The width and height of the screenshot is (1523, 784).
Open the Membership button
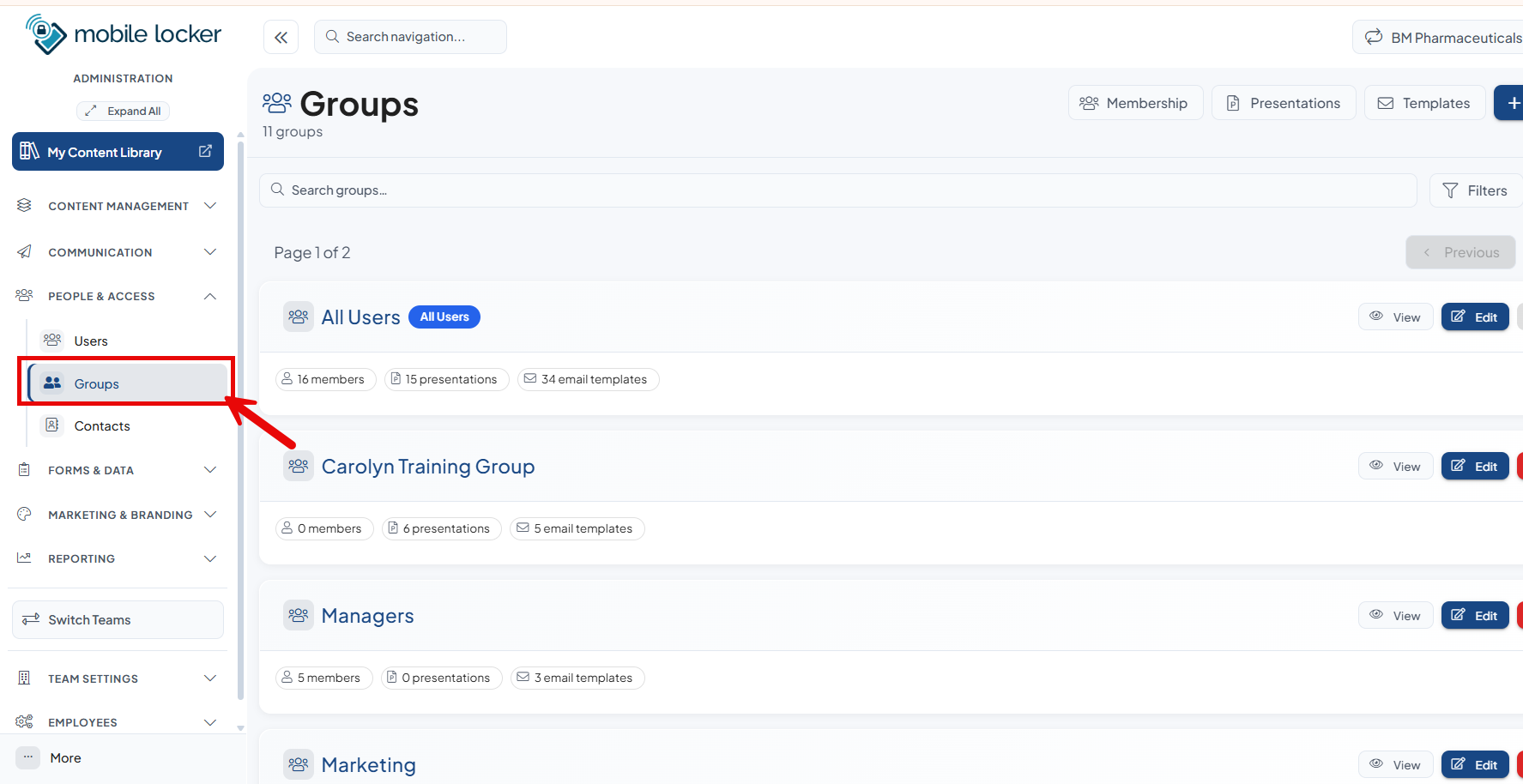(x=1135, y=103)
